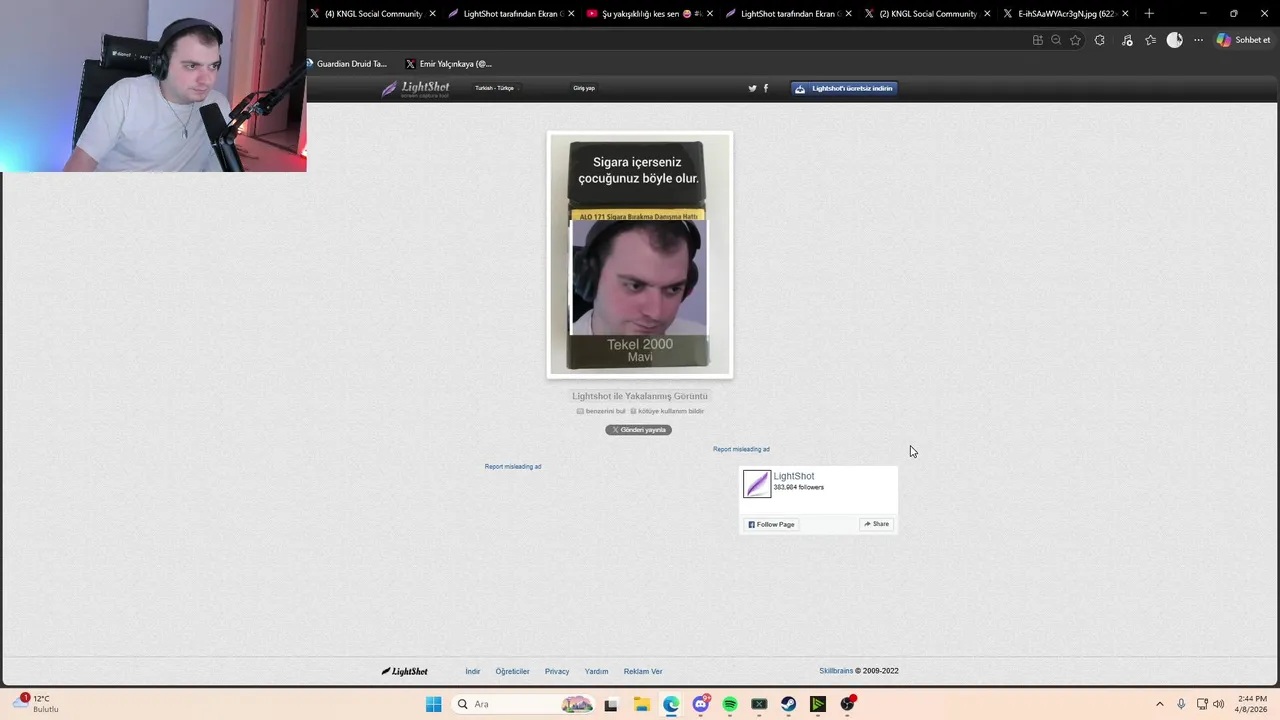Open the LightShot logo in header
This screenshot has height=720, width=1280.
click(x=416, y=88)
